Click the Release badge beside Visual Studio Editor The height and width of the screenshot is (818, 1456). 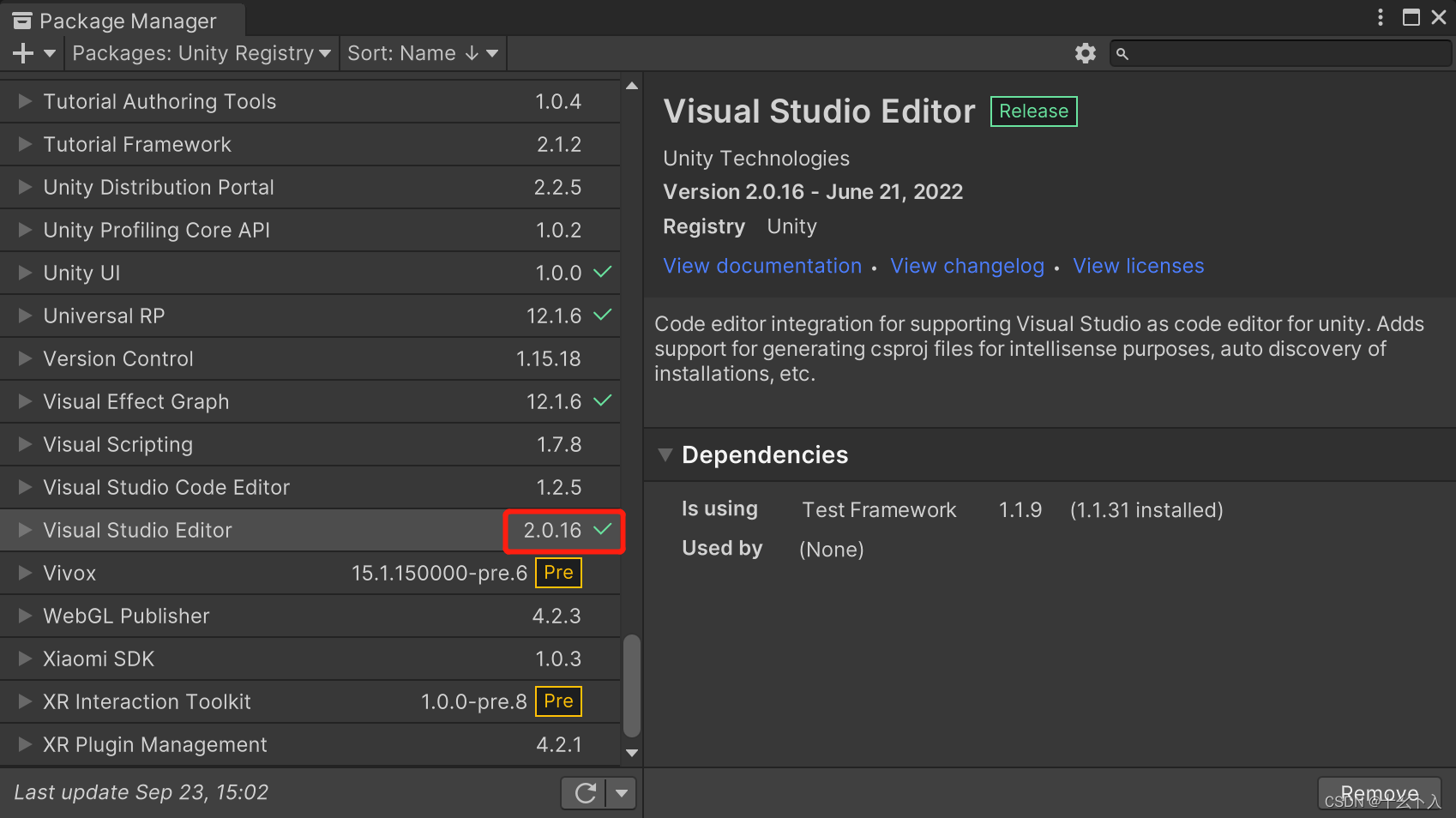(x=1032, y=111)
